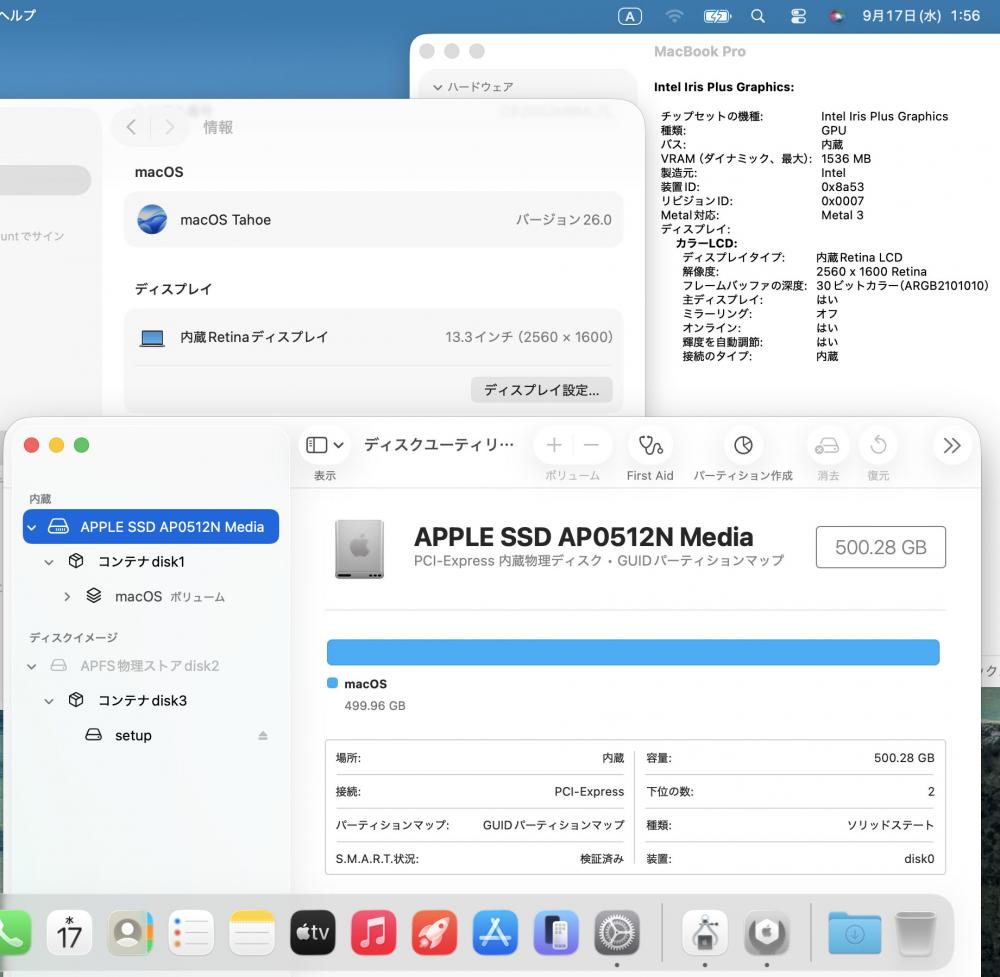
Task: Go back in System Settings 情報 pane
Action: coord(131,128)
